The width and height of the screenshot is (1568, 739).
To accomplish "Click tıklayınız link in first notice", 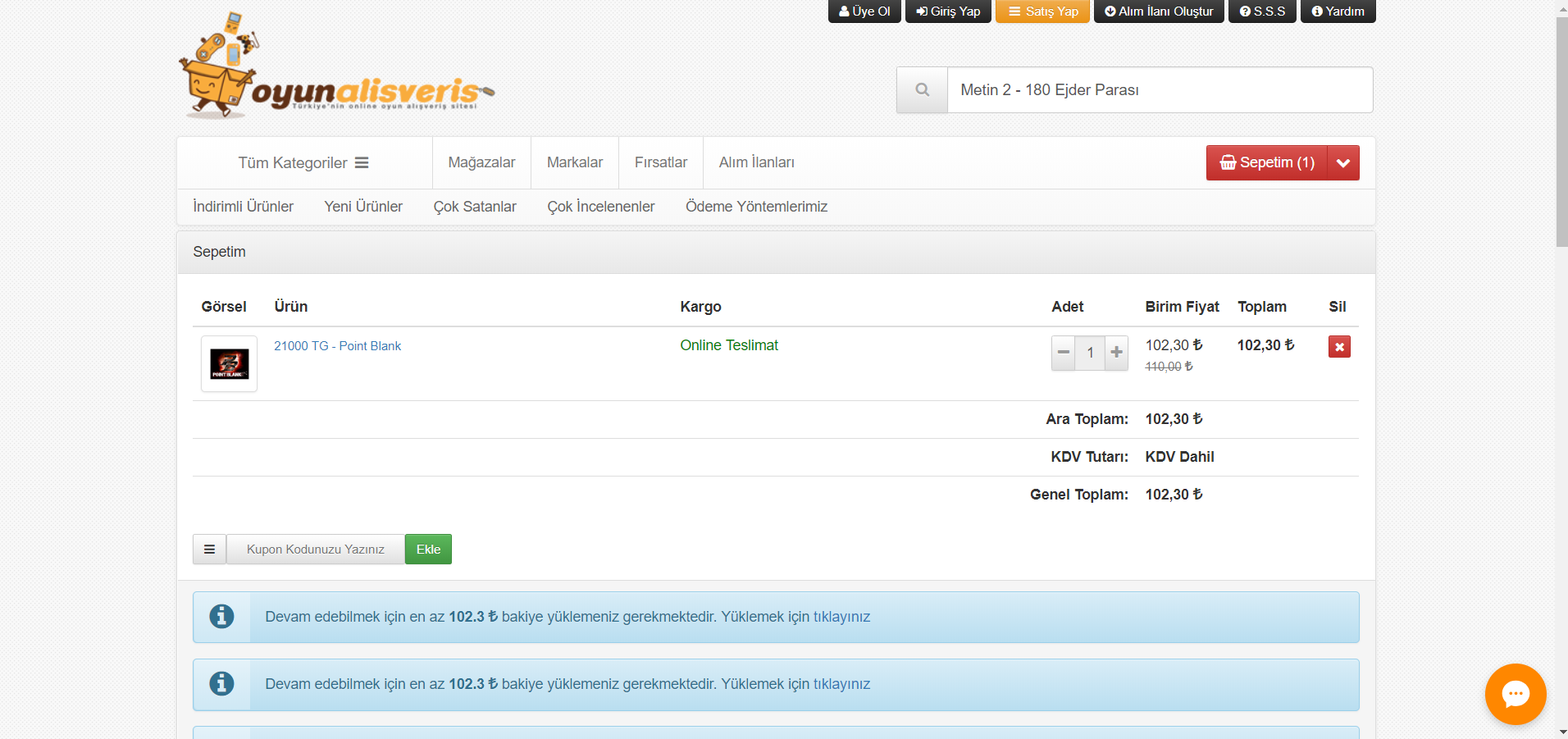I will tap(841, 617).
